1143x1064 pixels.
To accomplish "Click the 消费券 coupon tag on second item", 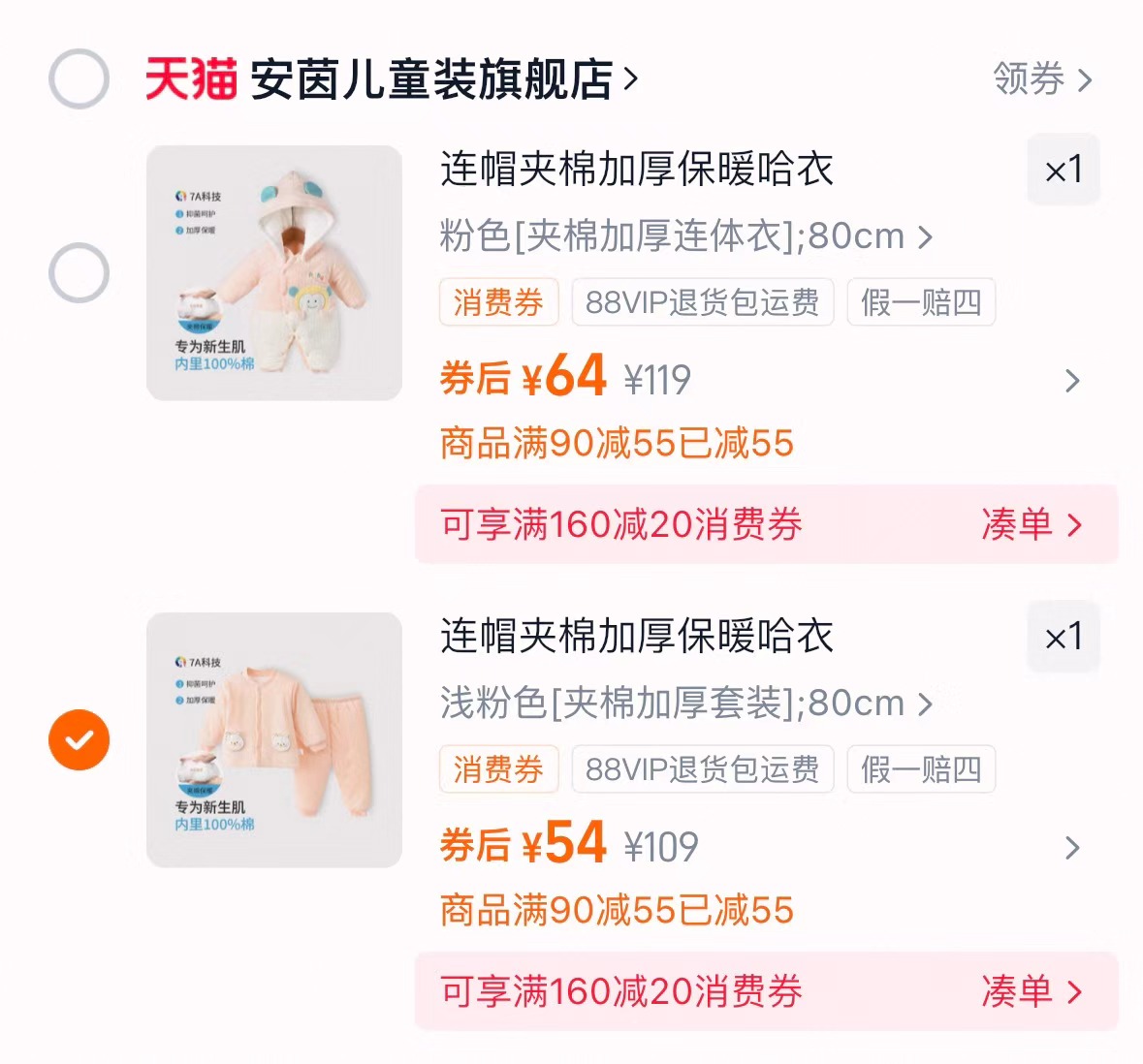I will (498, 769).
